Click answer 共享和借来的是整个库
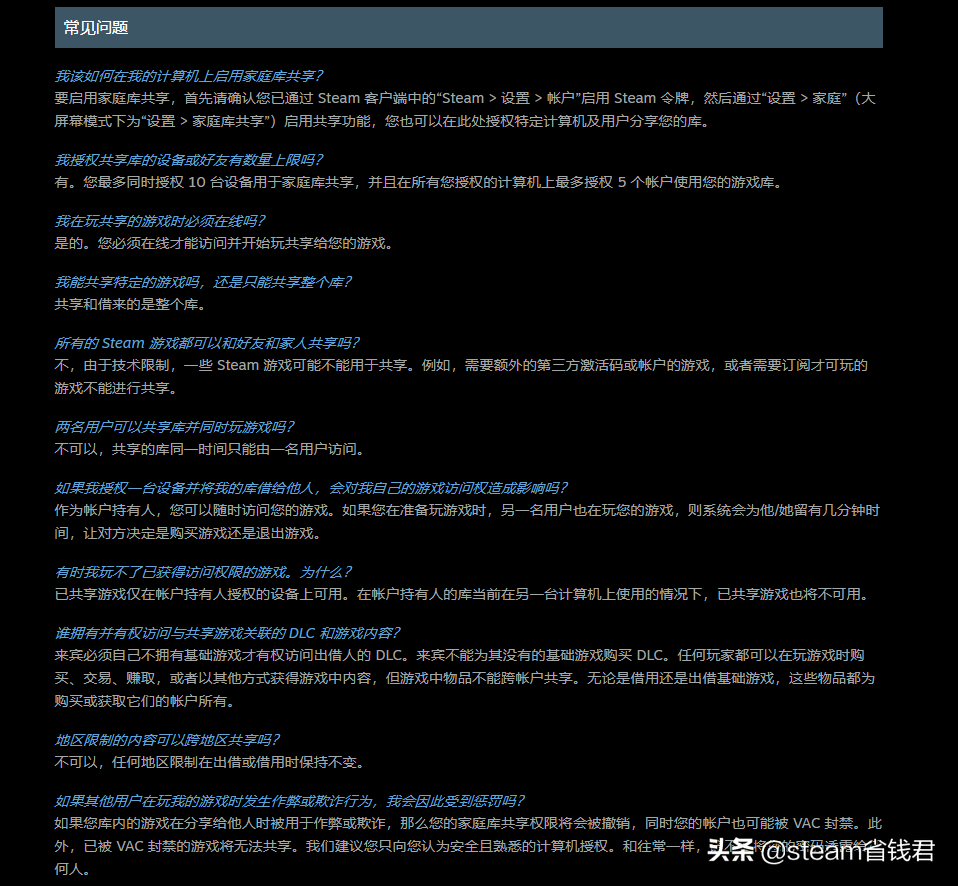958x886 pixels. (130, 305)
